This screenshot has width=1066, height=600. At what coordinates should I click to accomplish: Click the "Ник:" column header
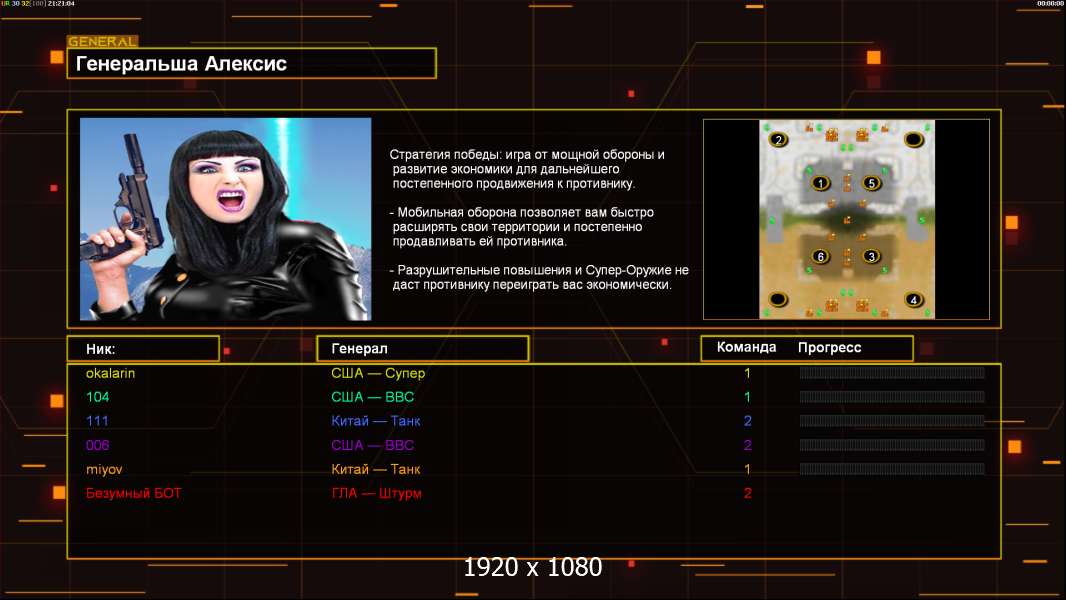pyautogui.click(x=143, y=348)
